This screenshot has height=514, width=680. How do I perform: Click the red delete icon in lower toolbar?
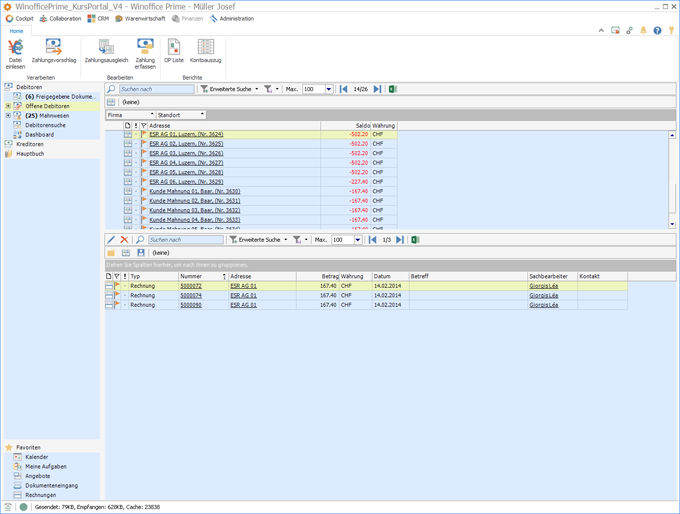125,240
